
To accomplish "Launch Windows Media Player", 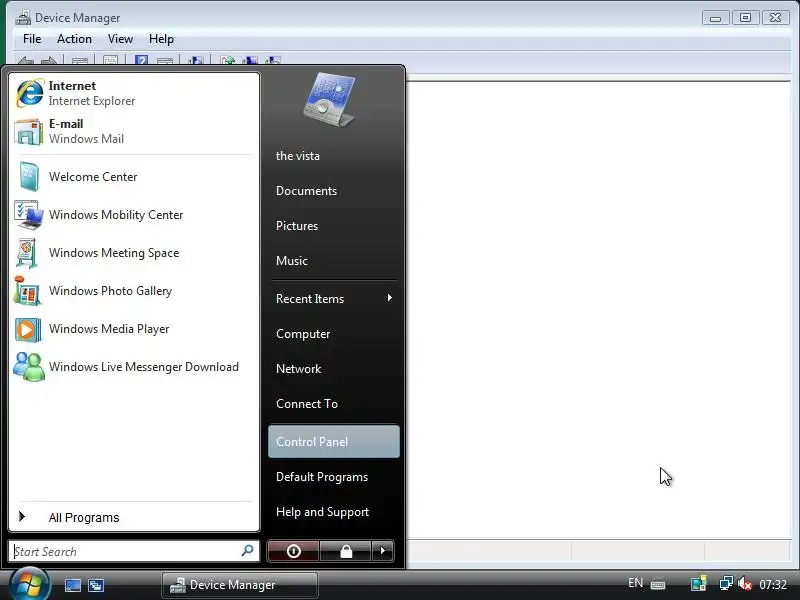I will [x=134, y=329].
